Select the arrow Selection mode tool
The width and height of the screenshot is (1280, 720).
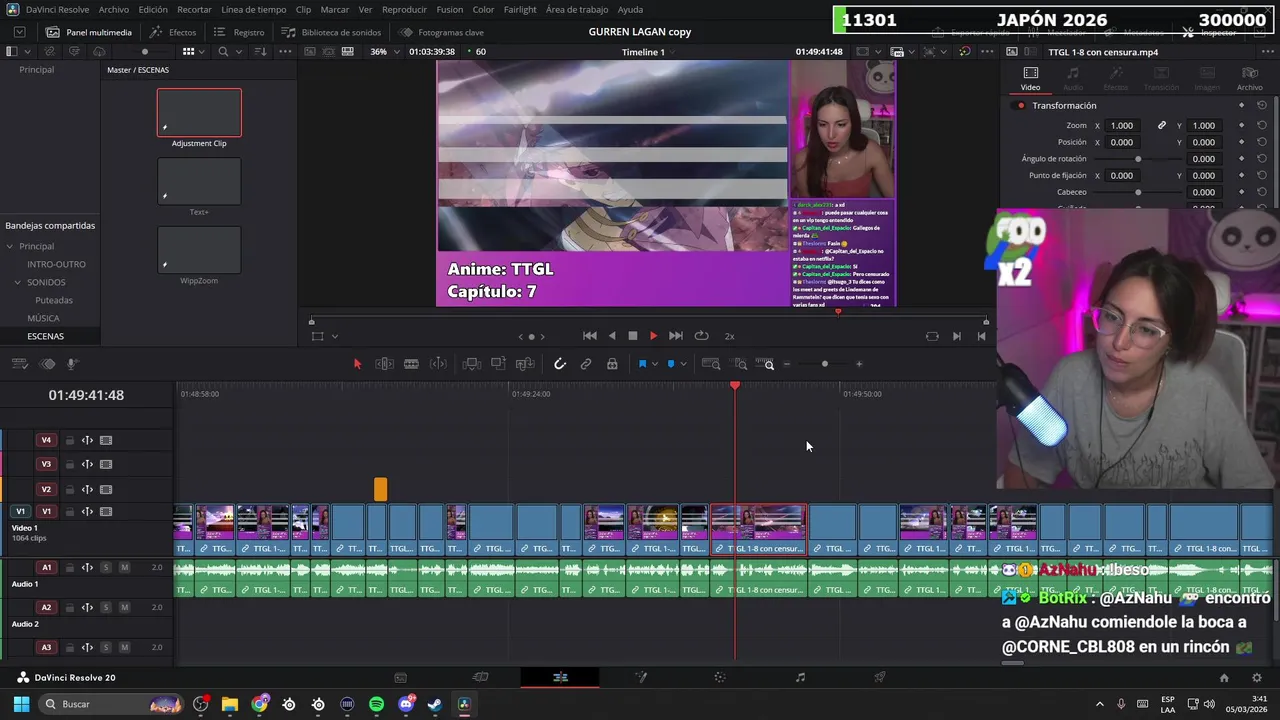[357, 364]
